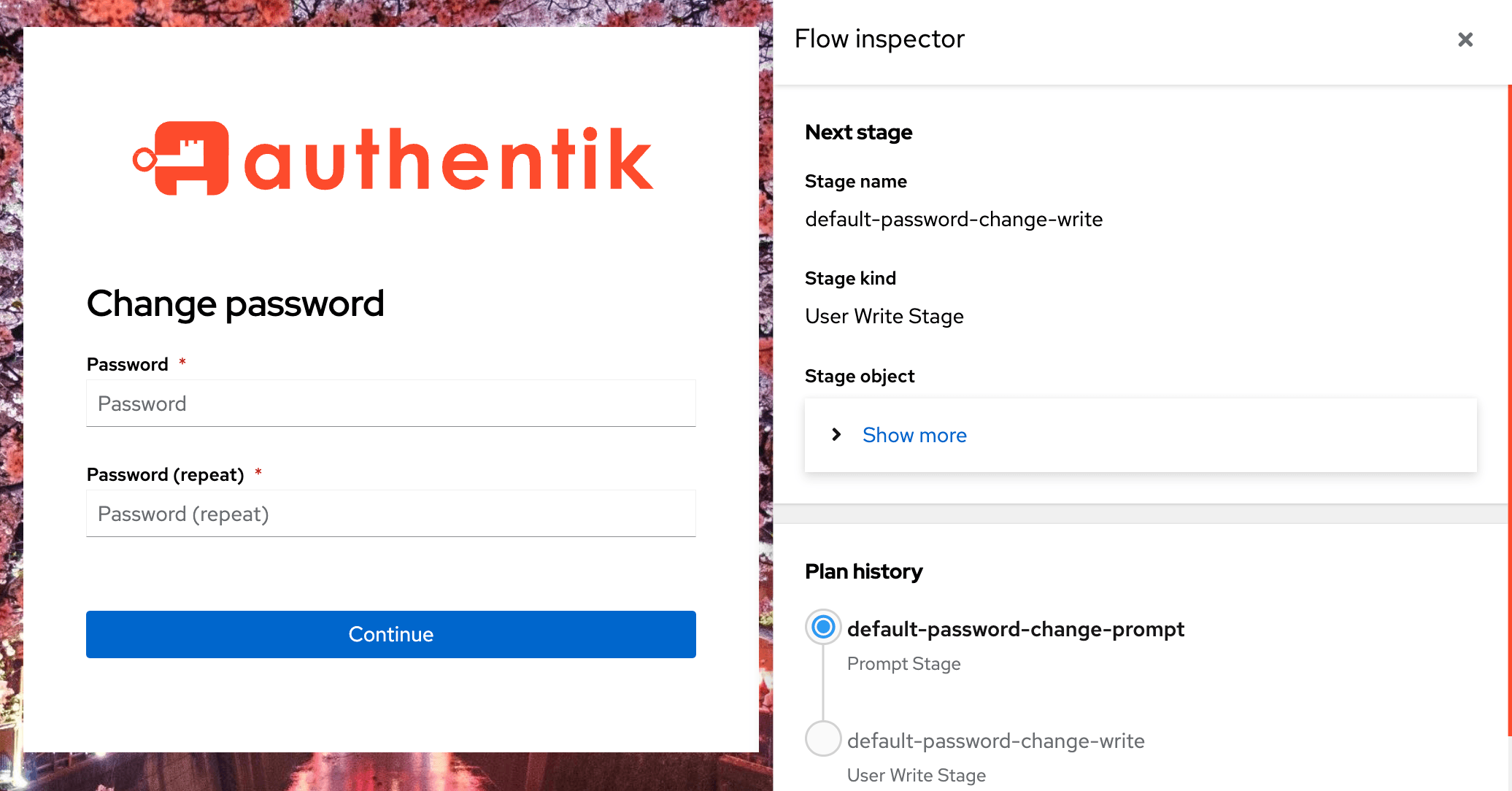The height and width of the screenshot is (791, 1512).
Task: Select the default-password-change-write timeline marker
Action: coord(823,738)
